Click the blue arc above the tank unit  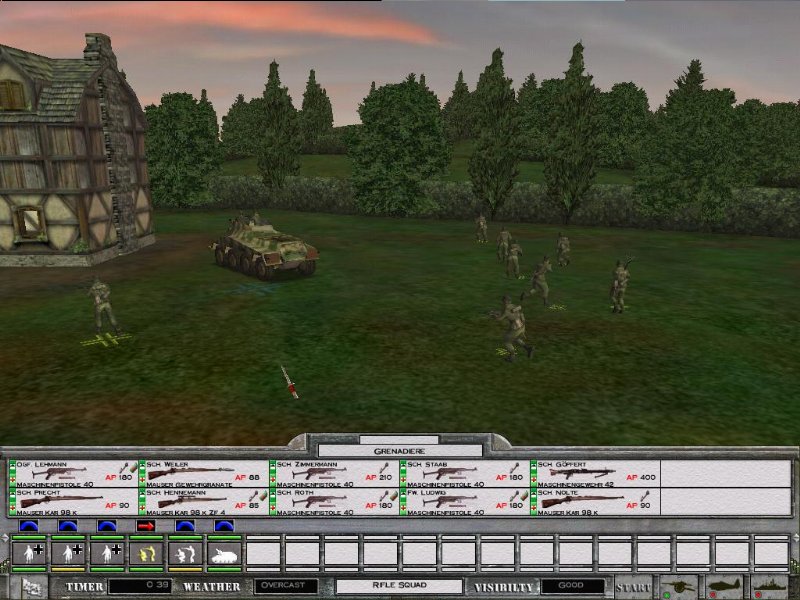pyautogui.click(x=223, y=525)
